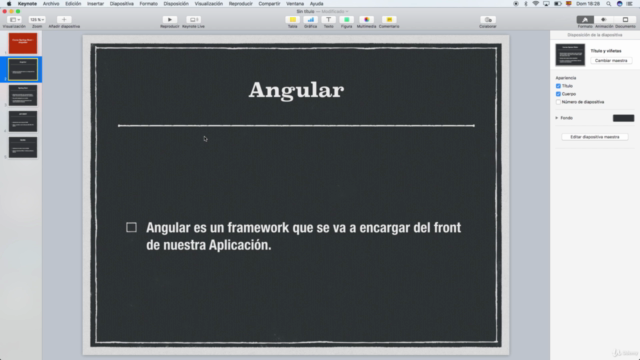Select the third slide thumbnail
The height and width of the screenshot is (360, 640).
pos(23,96)
